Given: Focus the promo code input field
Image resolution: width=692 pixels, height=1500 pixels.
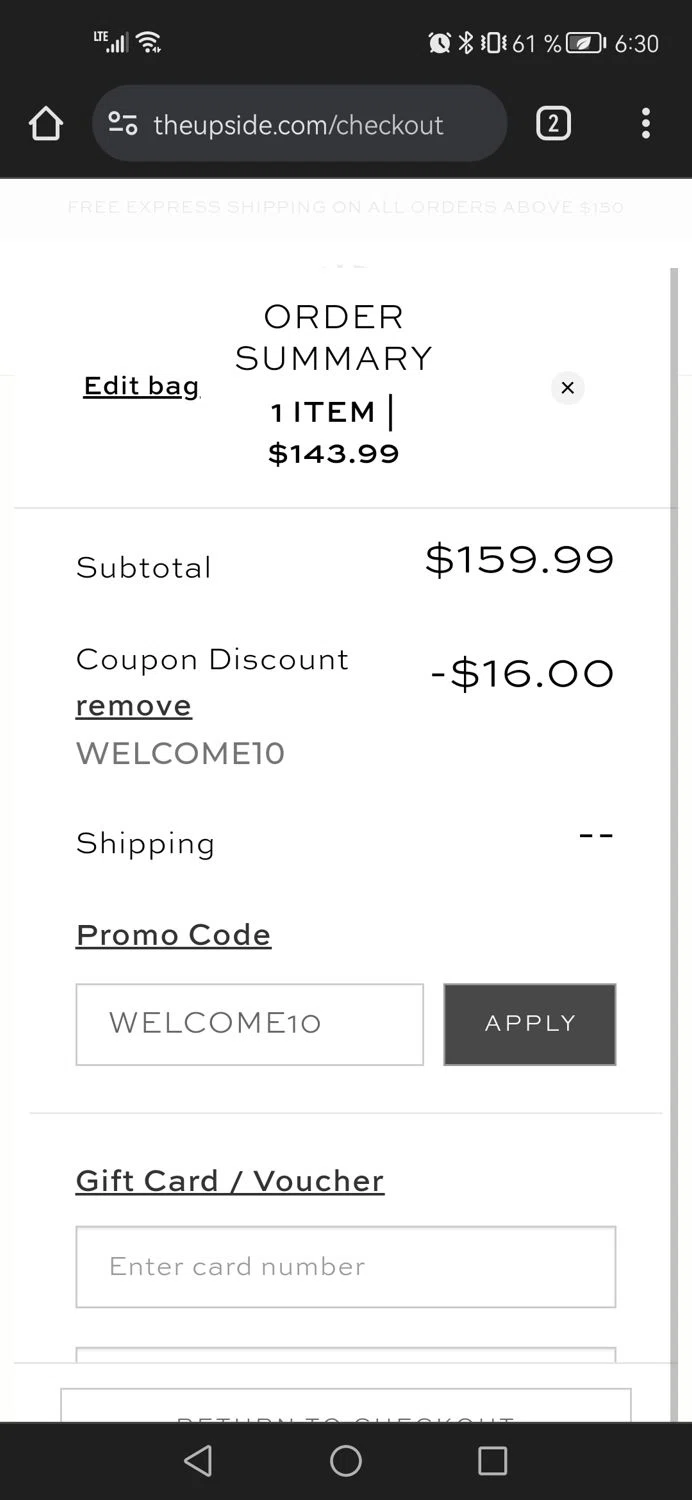Looking at the screenshot, I should 249,1024.
